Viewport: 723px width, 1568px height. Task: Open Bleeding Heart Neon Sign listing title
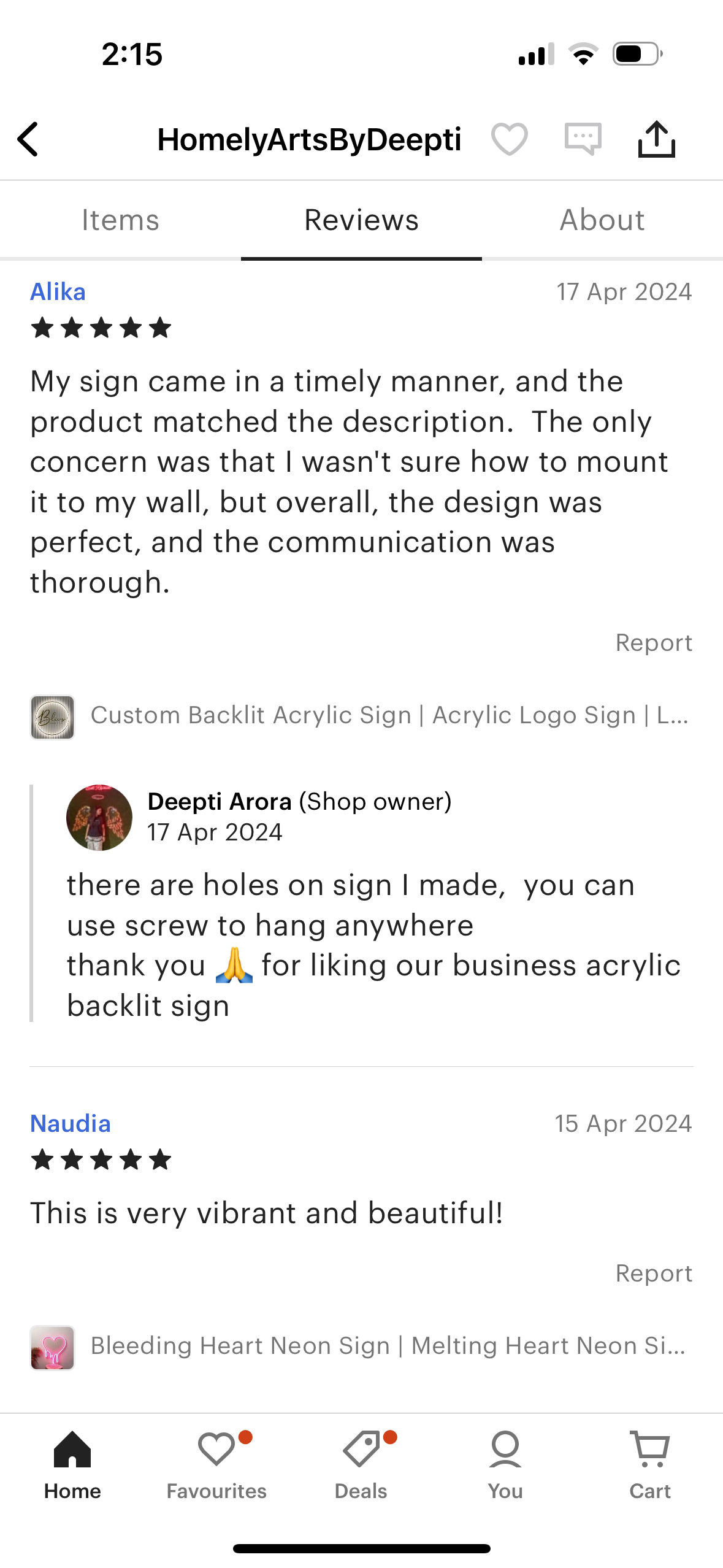click(x=388, y=1346)
